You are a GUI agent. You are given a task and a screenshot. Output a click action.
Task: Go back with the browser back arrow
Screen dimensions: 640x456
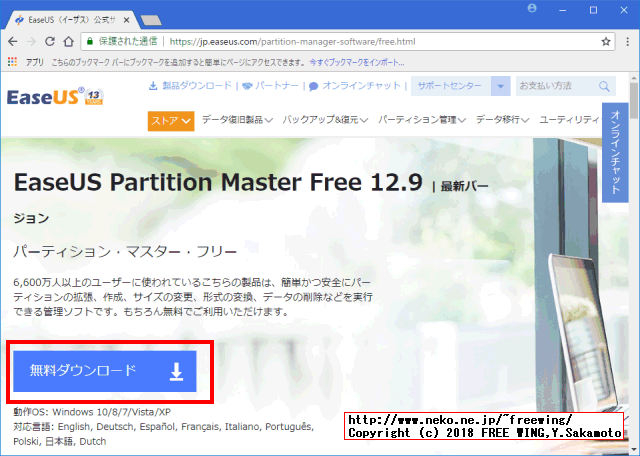(x=13, y=42)
